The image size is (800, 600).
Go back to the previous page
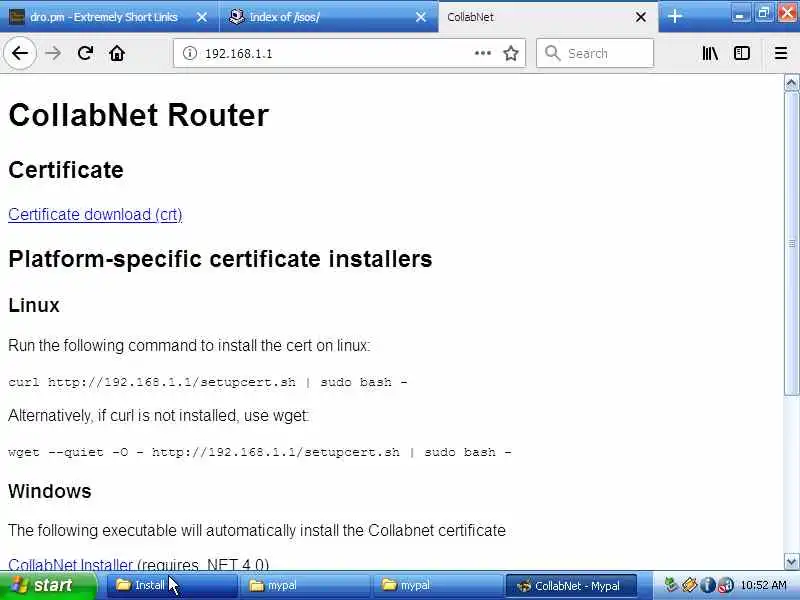point(20,53)
